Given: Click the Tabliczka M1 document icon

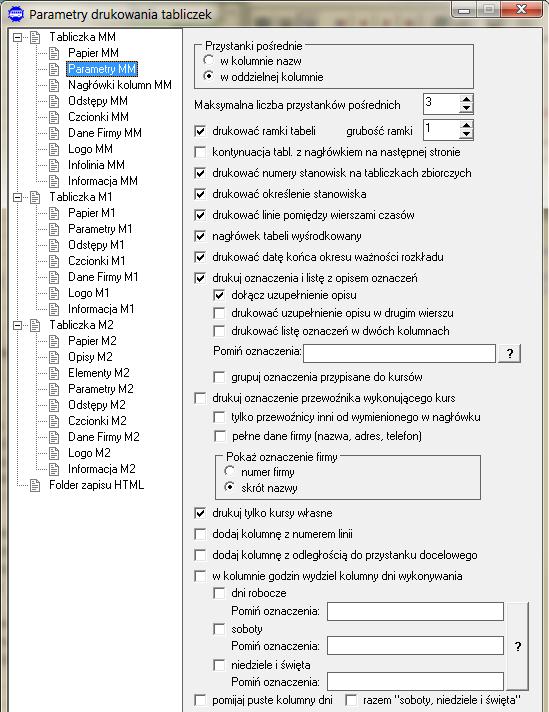Looking at the screenshot, I should click(35, 197).
